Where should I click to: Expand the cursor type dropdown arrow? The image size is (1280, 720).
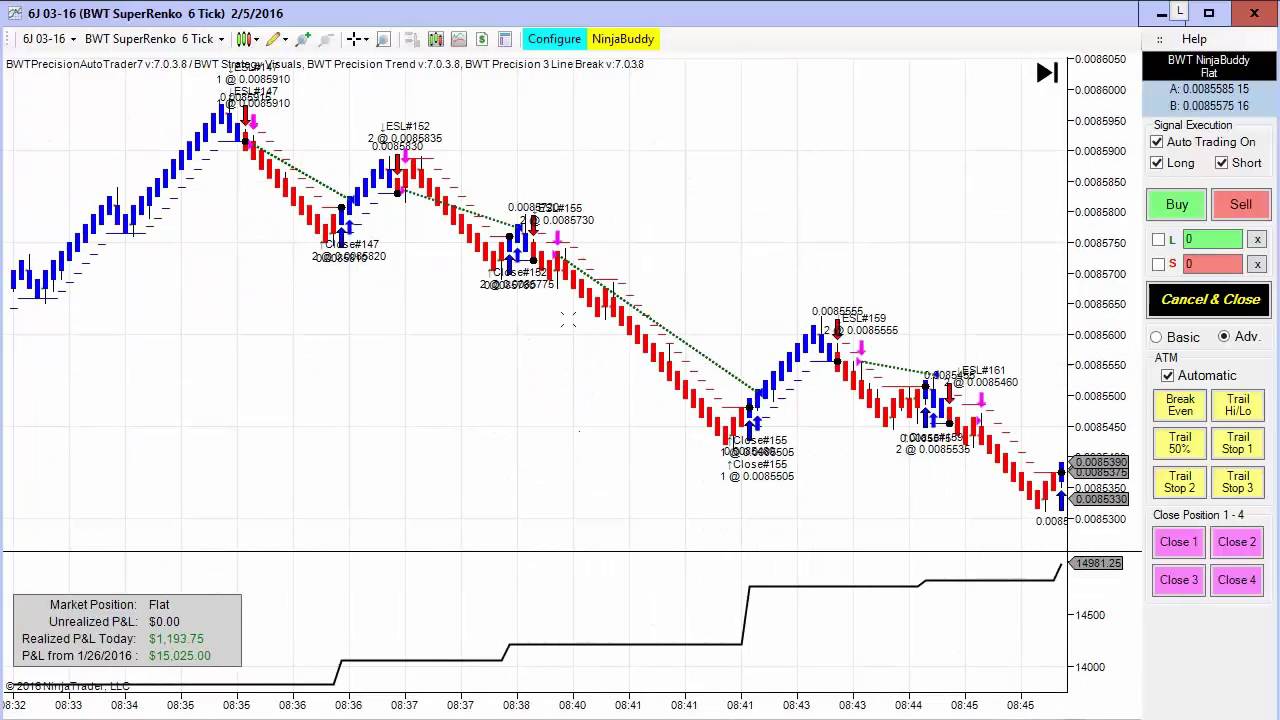point(366,39)
